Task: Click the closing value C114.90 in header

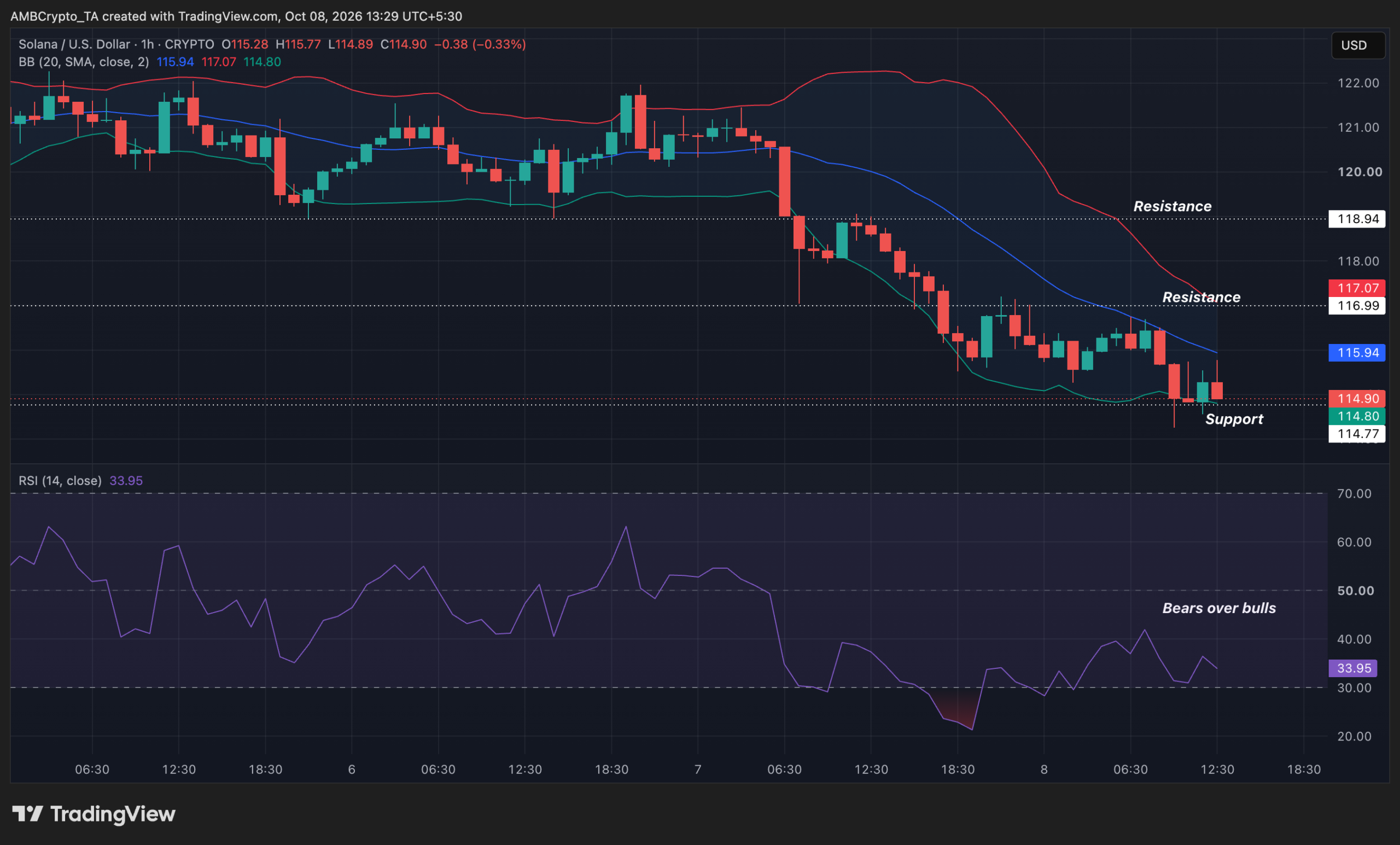Action: 404,44
